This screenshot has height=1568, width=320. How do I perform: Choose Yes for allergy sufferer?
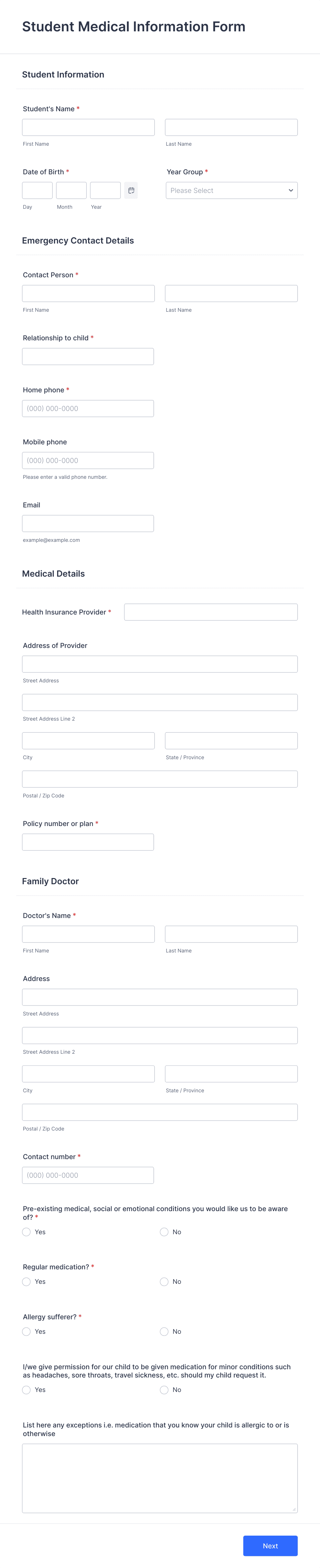click(x=26, y=1331)
